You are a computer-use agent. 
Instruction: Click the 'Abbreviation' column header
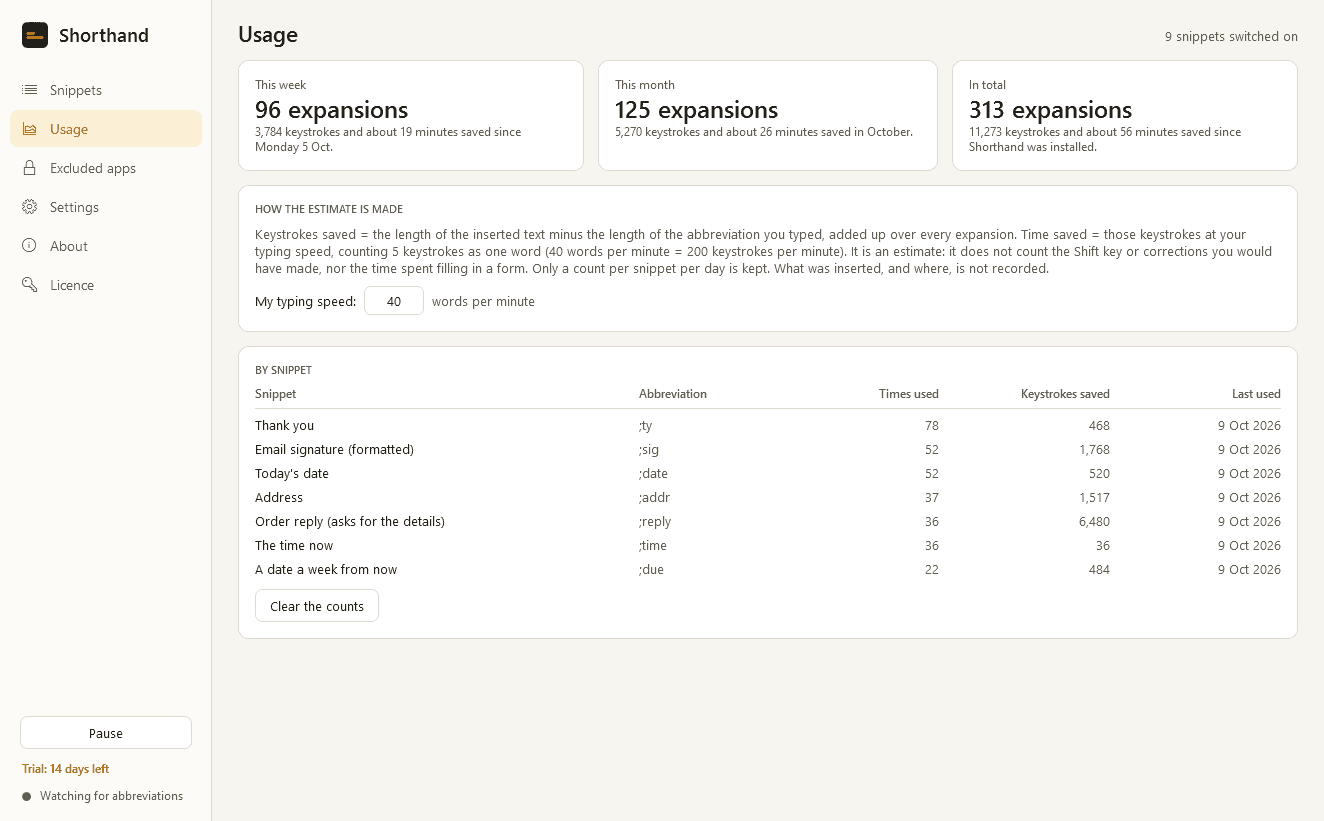click(x=673, y=394)
